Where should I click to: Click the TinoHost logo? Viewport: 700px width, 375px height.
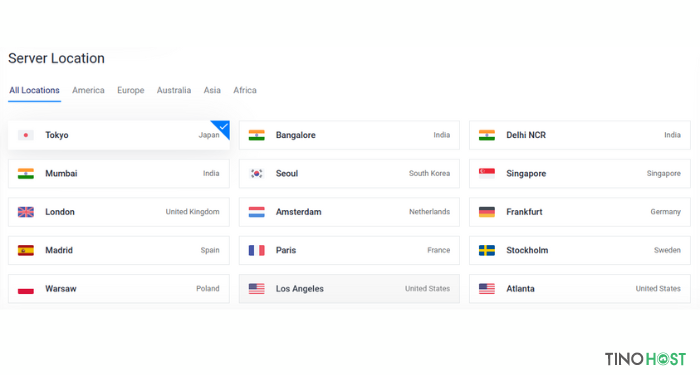click(645, 358)
